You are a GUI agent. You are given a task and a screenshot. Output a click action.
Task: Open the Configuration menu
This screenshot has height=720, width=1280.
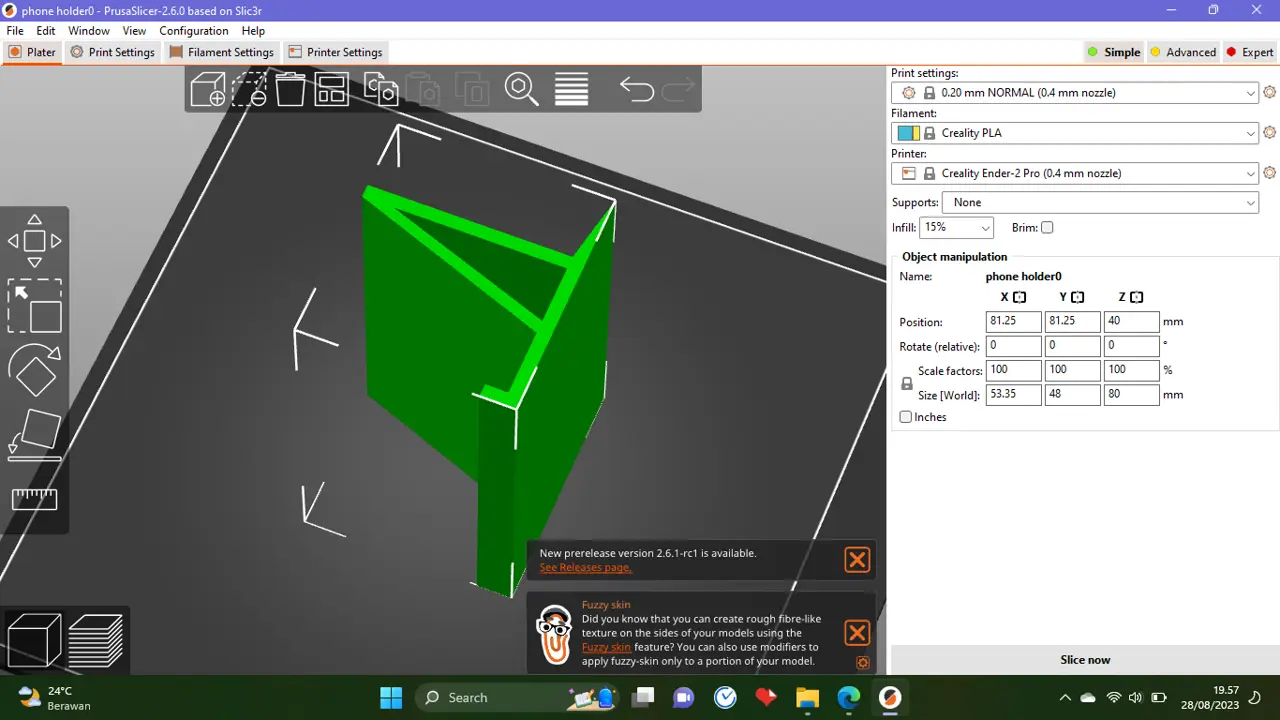point(194,31)
